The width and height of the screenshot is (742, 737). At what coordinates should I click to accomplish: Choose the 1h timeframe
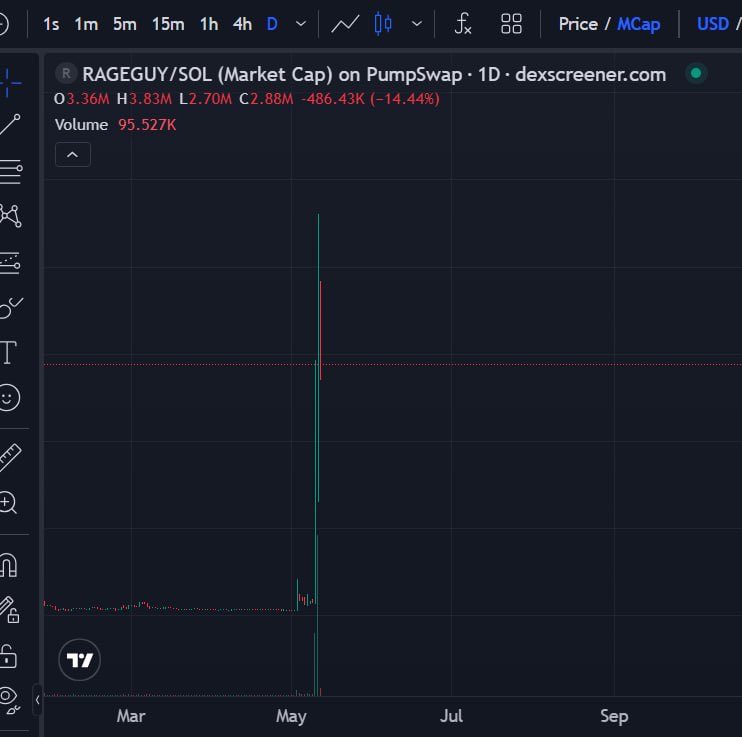pyautogui.click(x=209, y=24)
